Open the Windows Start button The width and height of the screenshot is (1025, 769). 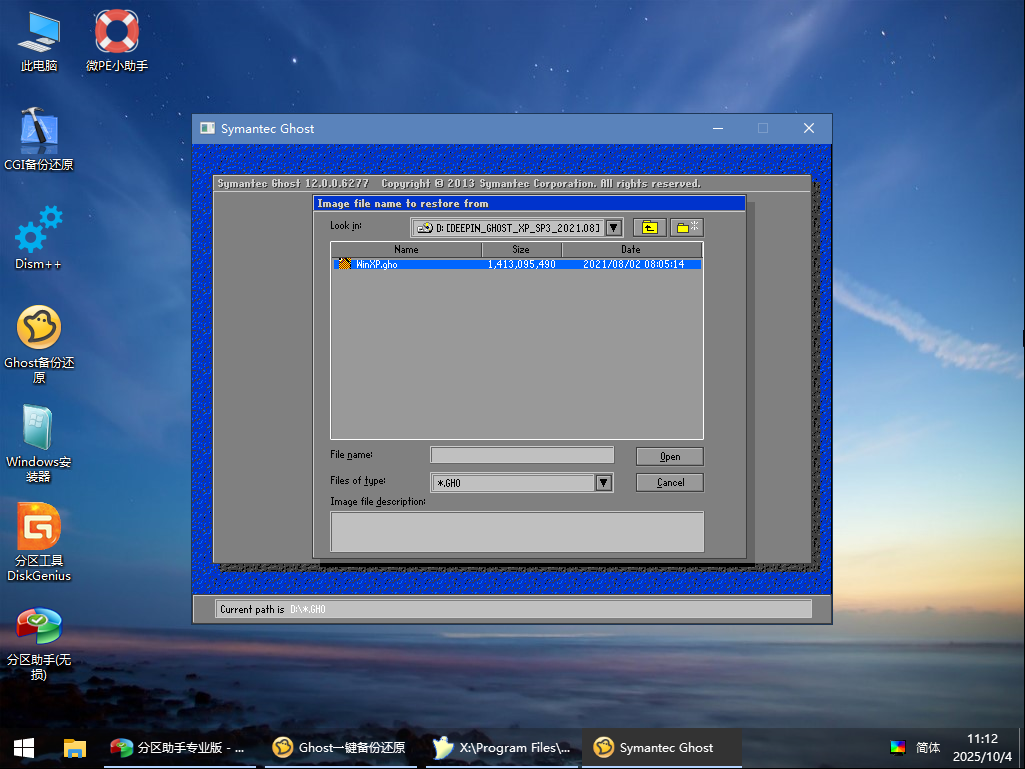coord(24,748)
